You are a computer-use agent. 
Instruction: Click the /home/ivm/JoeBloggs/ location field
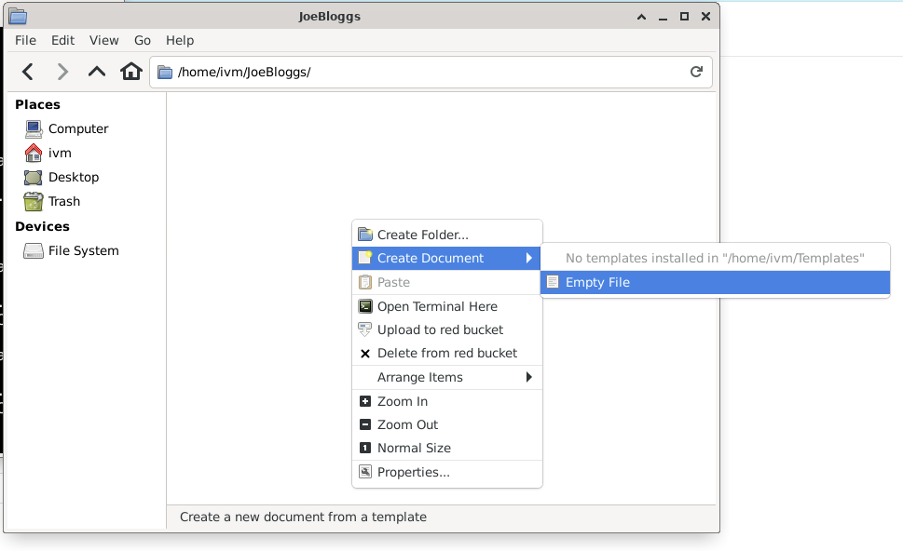click(x=420, y=72)
